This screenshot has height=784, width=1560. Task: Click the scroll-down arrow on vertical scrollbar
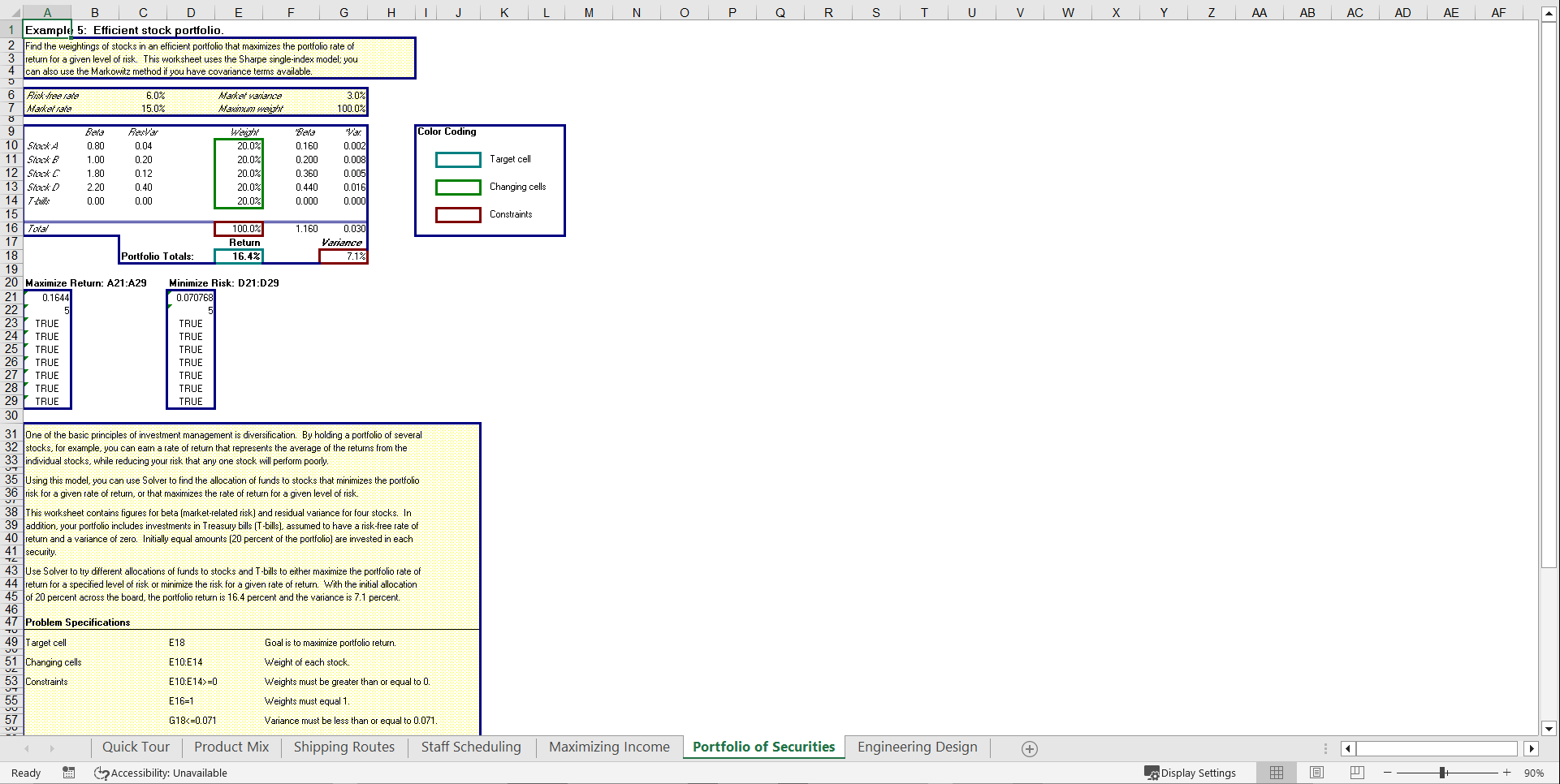pyautogui.click(x=1549, y=729)
